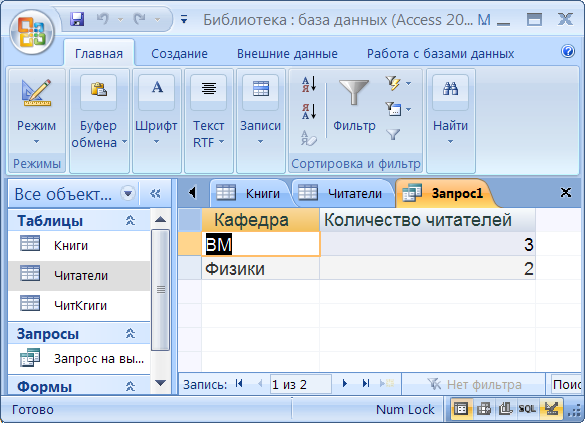Click the record number box 1 из 2
The height and width of the screenshot is (423, 585).
tap(301, 384)
